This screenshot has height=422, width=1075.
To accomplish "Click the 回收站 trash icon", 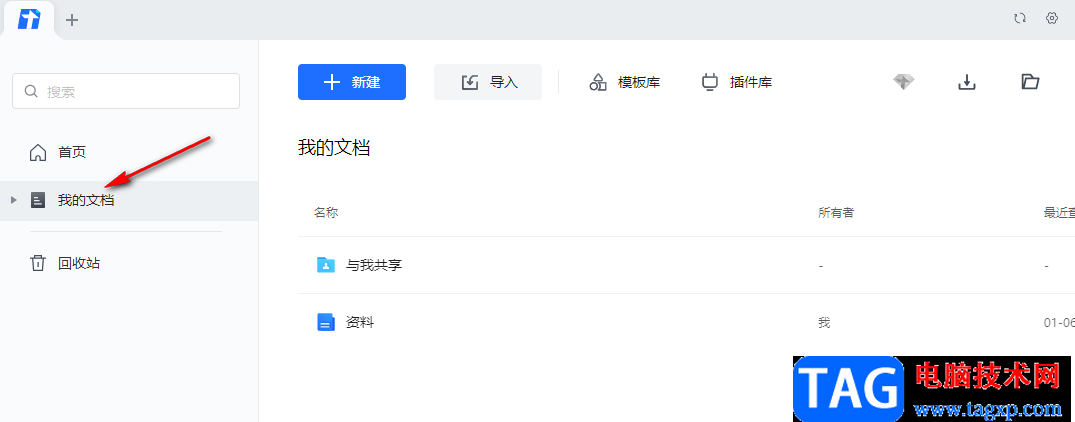I will [38, 263].
